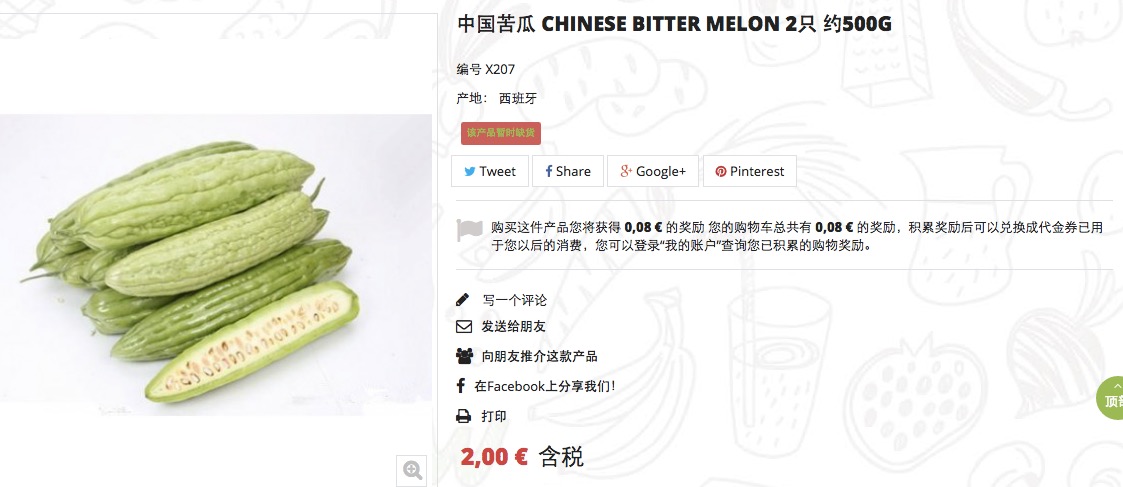
Task: Open the bitter melon product image
Action: click(x=216, y=264)
